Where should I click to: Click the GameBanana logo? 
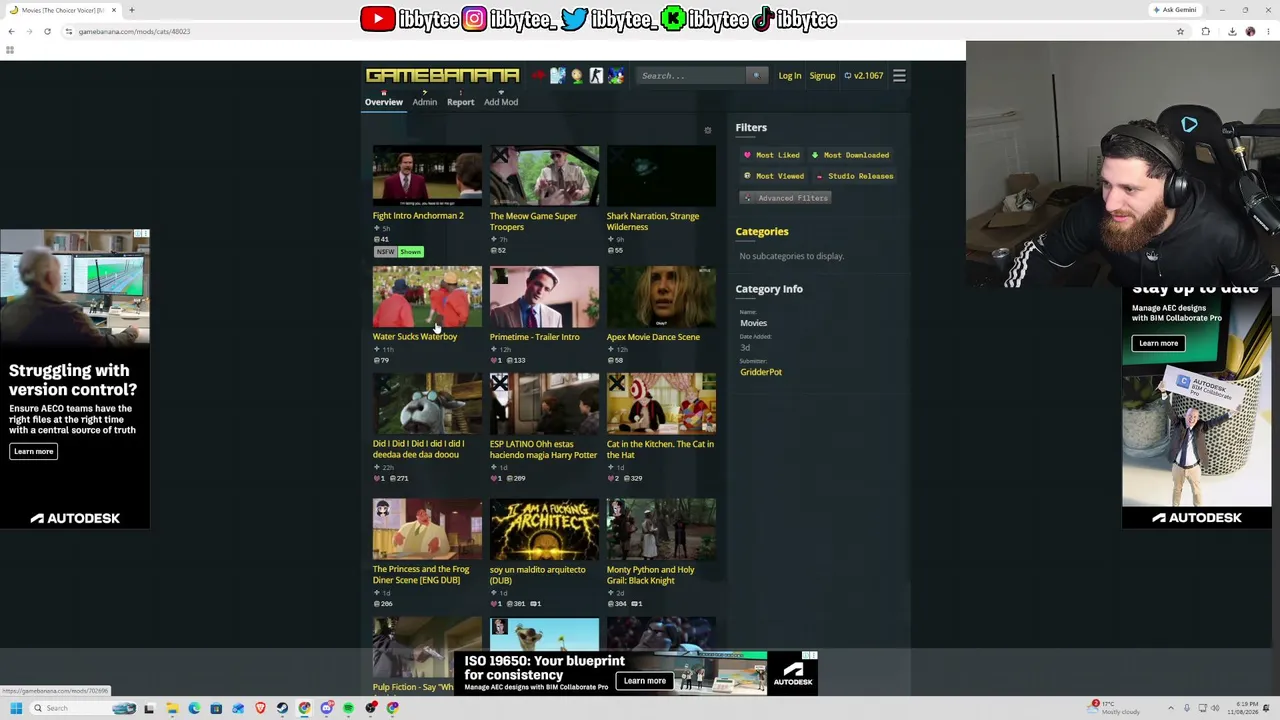coord(442,75)
